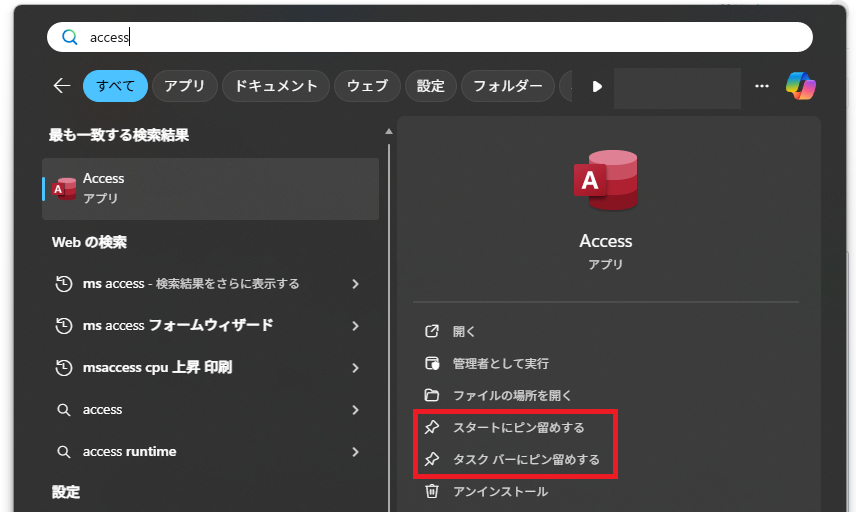856x512 pixels.
Task: Expand "msaccess cpu 上昇 印刷" chevron
Action: (x=355, y=368)
